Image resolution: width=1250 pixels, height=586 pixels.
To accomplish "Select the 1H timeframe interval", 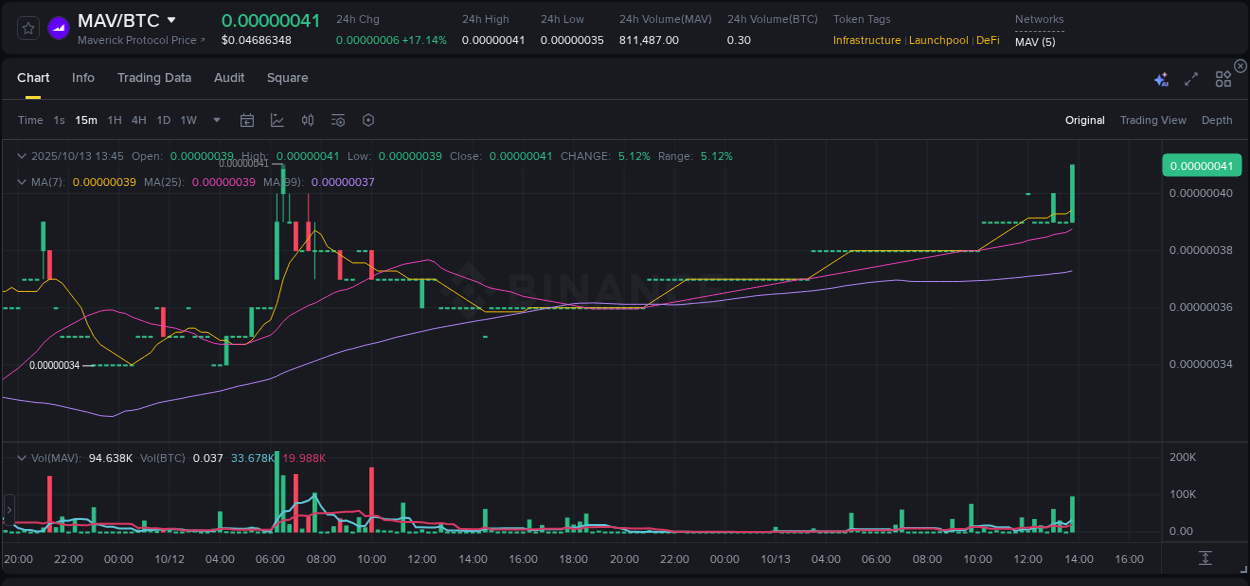I will [113, 120].
